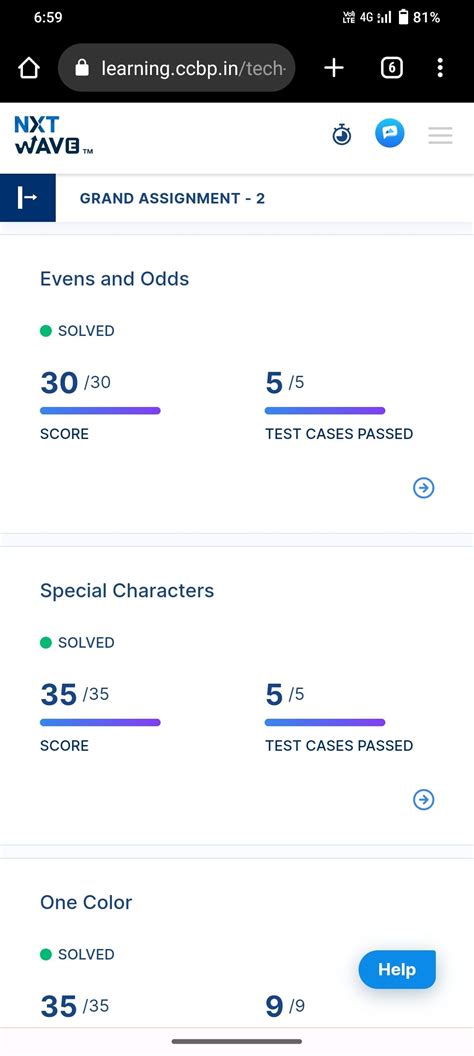Open the hamburger navigation menu

click(440, 135)
